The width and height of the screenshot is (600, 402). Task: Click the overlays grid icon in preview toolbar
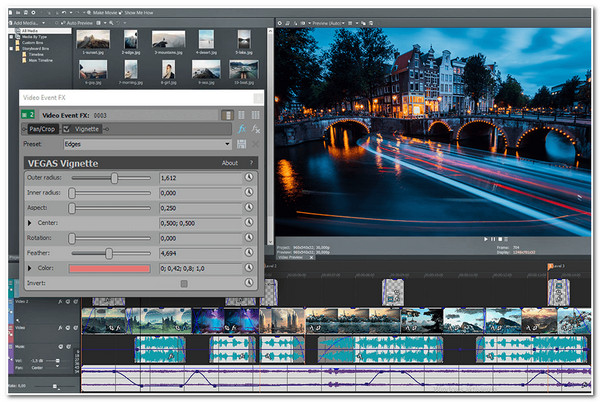coord(350,23)
